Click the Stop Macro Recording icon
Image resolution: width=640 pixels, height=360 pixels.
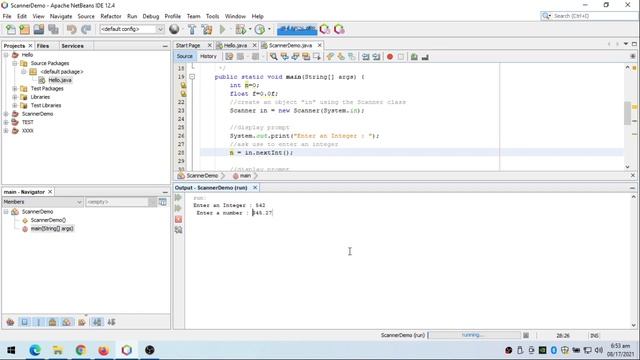(x=401, y=57)
